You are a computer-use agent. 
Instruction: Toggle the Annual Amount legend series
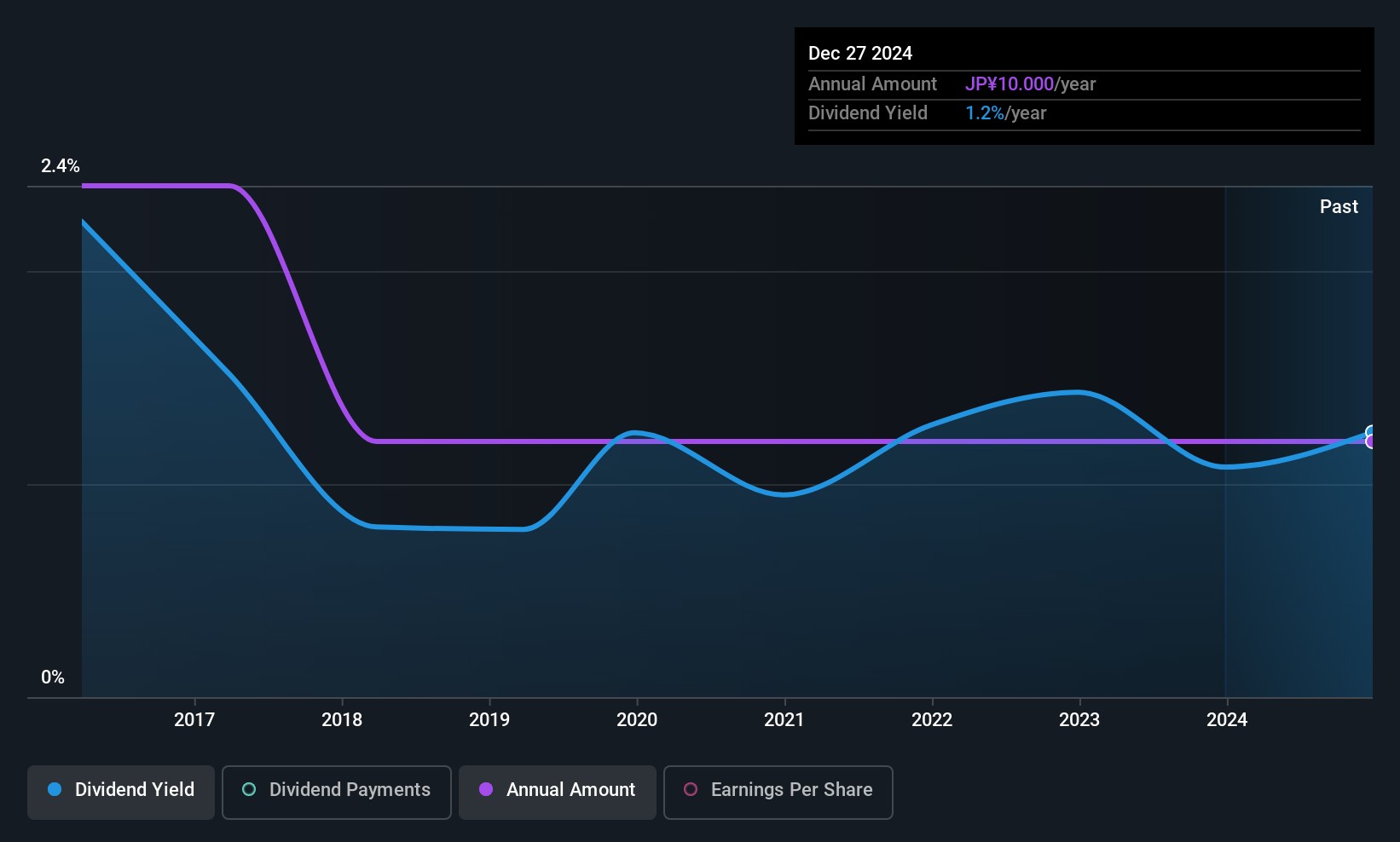pos(558,793)
